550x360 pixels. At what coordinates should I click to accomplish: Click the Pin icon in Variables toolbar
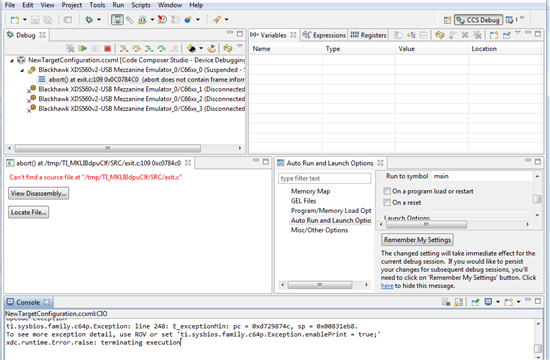(507, 35)
